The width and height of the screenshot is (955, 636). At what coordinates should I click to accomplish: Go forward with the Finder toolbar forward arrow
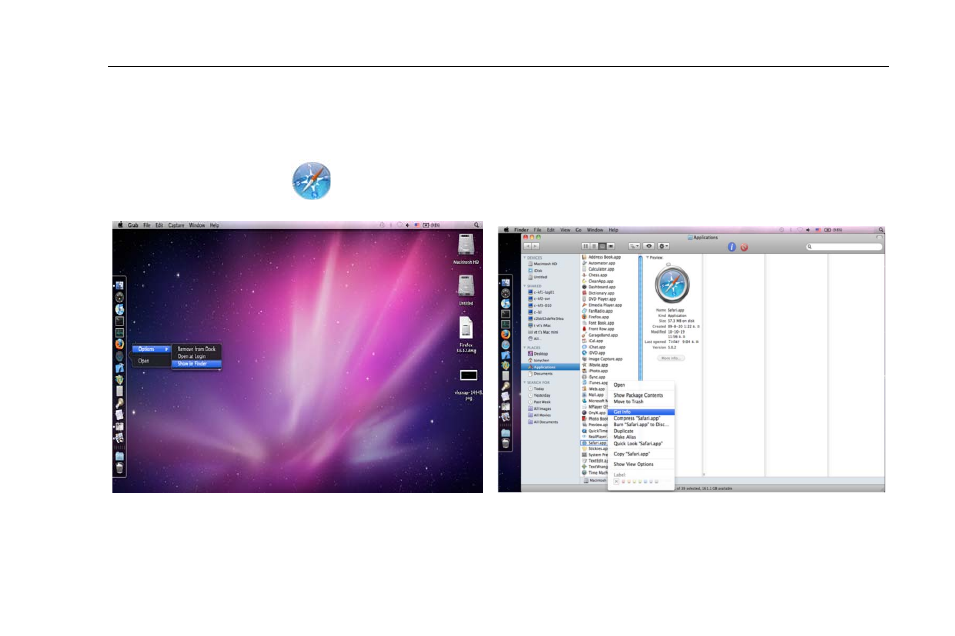pyautogui.click(x=536, y=246)
